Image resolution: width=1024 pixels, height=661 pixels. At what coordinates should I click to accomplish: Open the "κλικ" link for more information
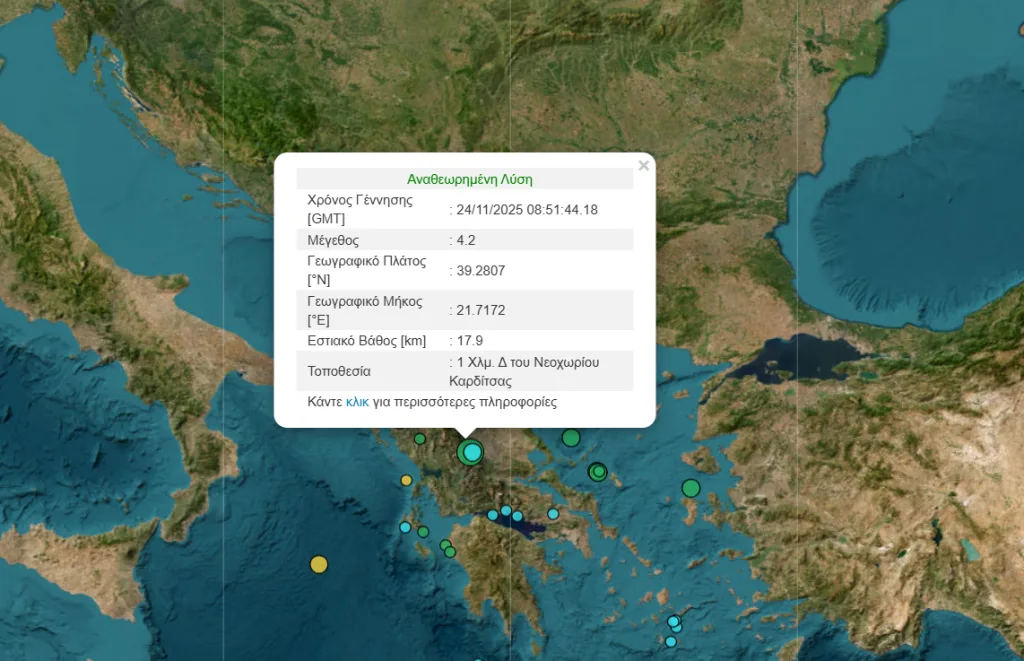pos(357,402)
